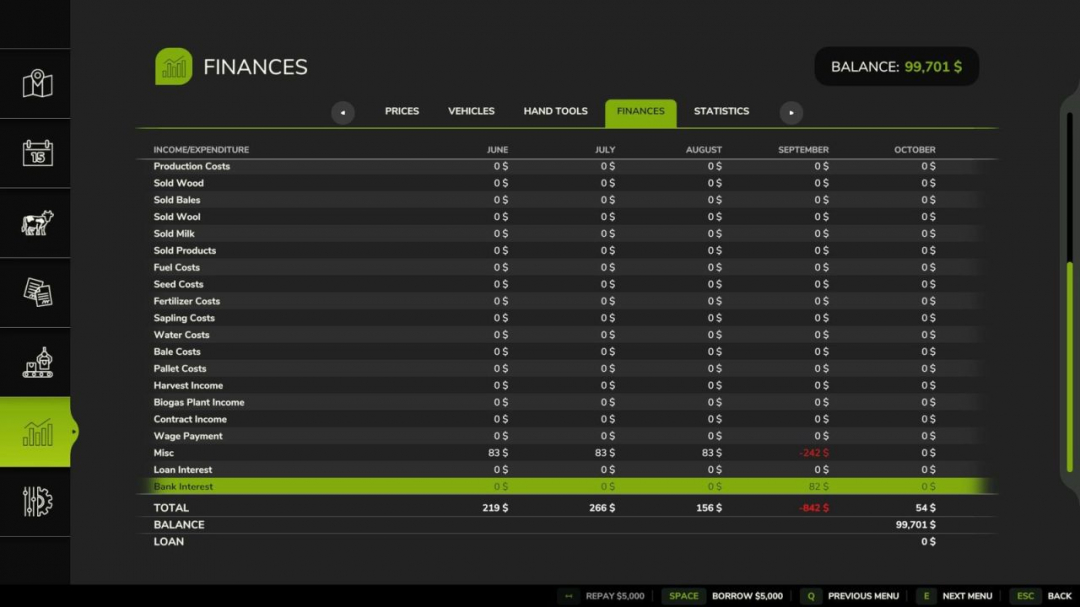This screenshot has height=607, width=1080.
Task: Switch to the Statistics tab
Action: 721,111
